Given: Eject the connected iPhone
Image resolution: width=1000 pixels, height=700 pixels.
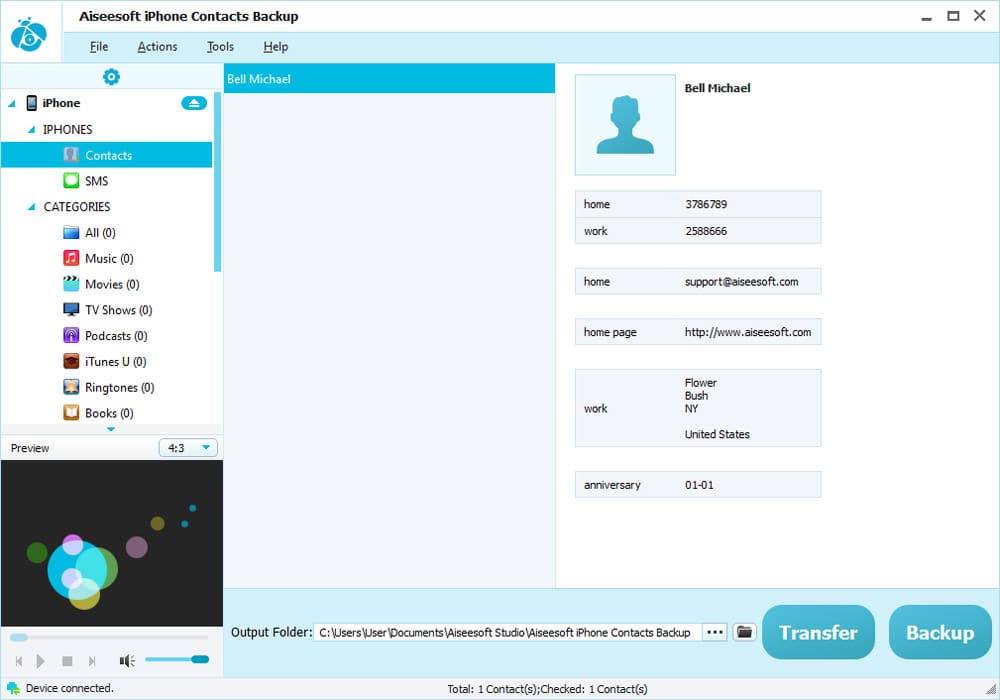Looking at the screenshot, I should click(x=194, y=102).
